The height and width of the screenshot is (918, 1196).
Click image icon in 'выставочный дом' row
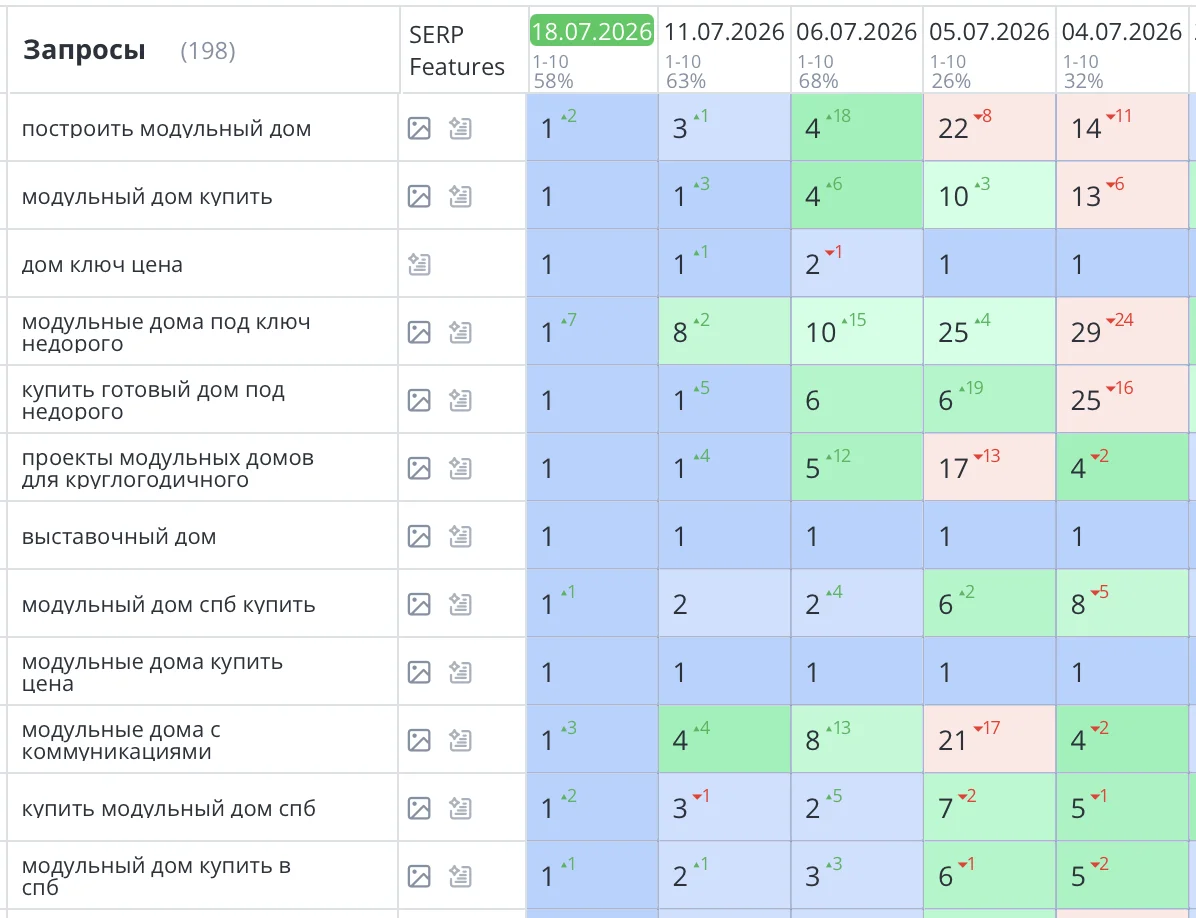(419, 536)
